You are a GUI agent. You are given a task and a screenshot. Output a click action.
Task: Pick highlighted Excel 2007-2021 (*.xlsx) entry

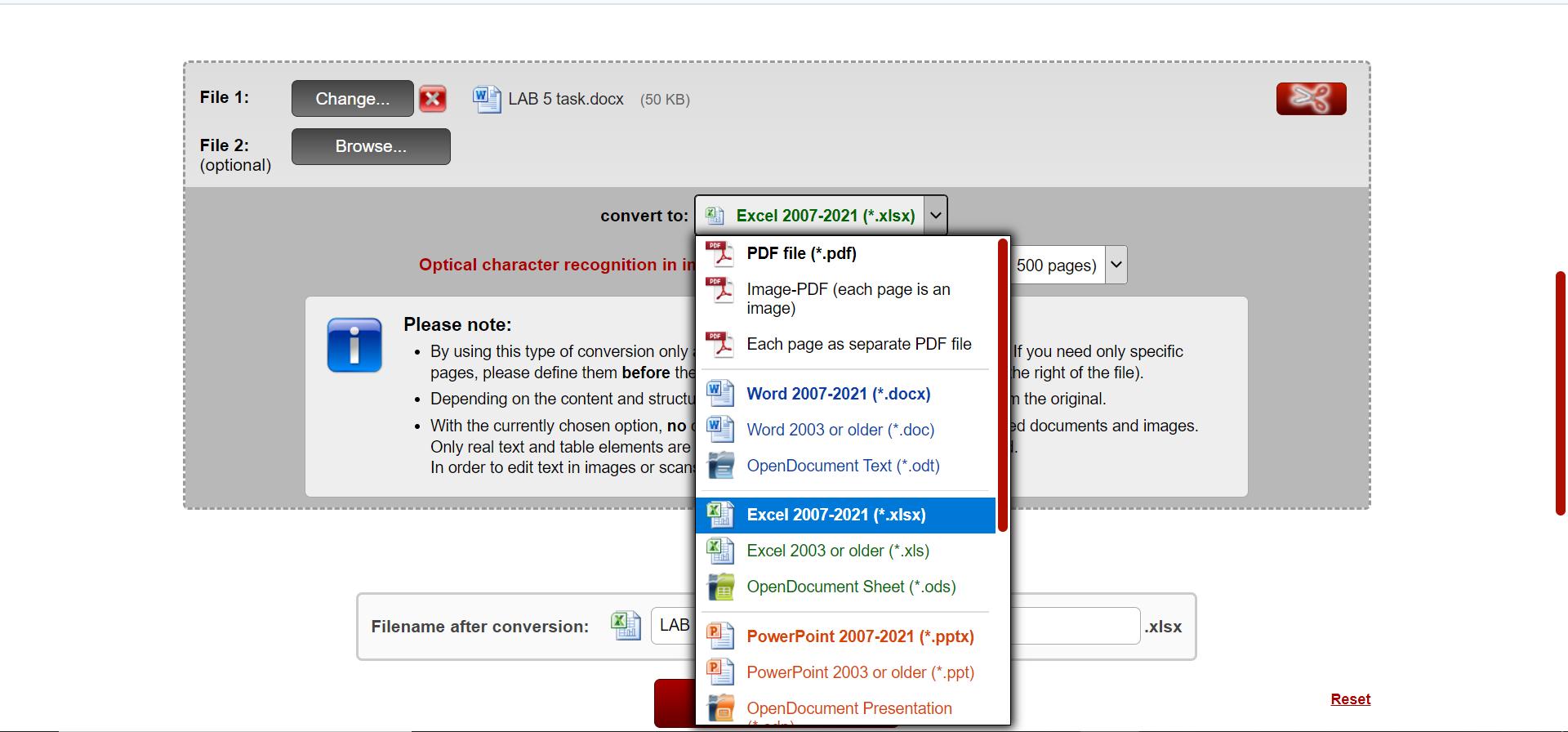(x=845, y=515)
